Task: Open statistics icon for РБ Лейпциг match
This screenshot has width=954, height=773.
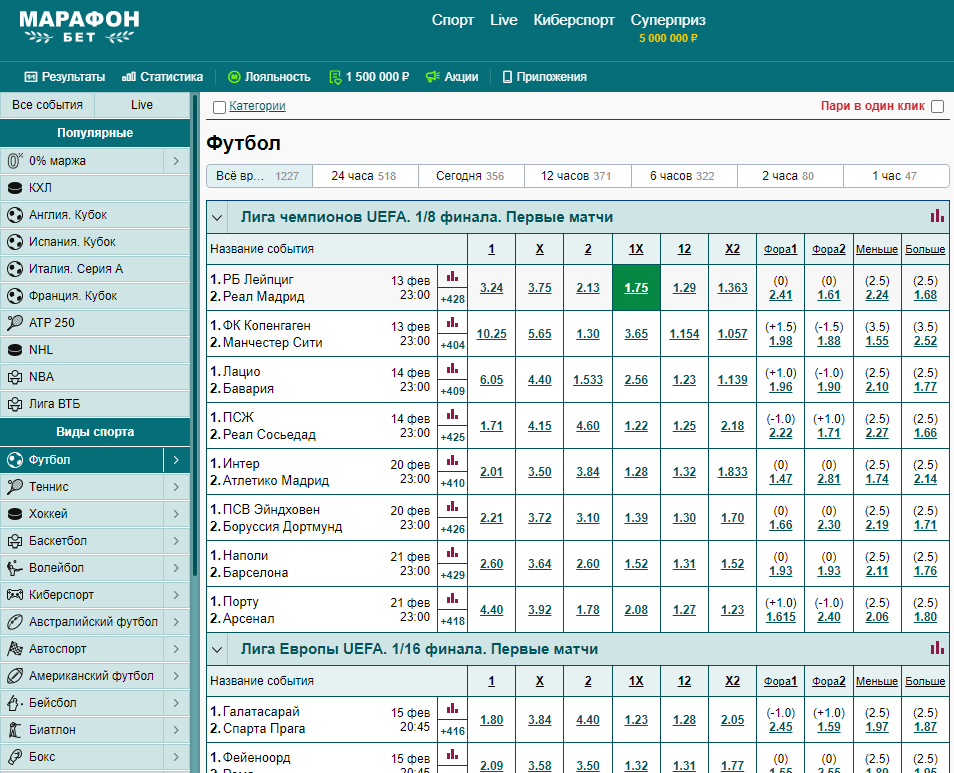Action: [452, 277]
